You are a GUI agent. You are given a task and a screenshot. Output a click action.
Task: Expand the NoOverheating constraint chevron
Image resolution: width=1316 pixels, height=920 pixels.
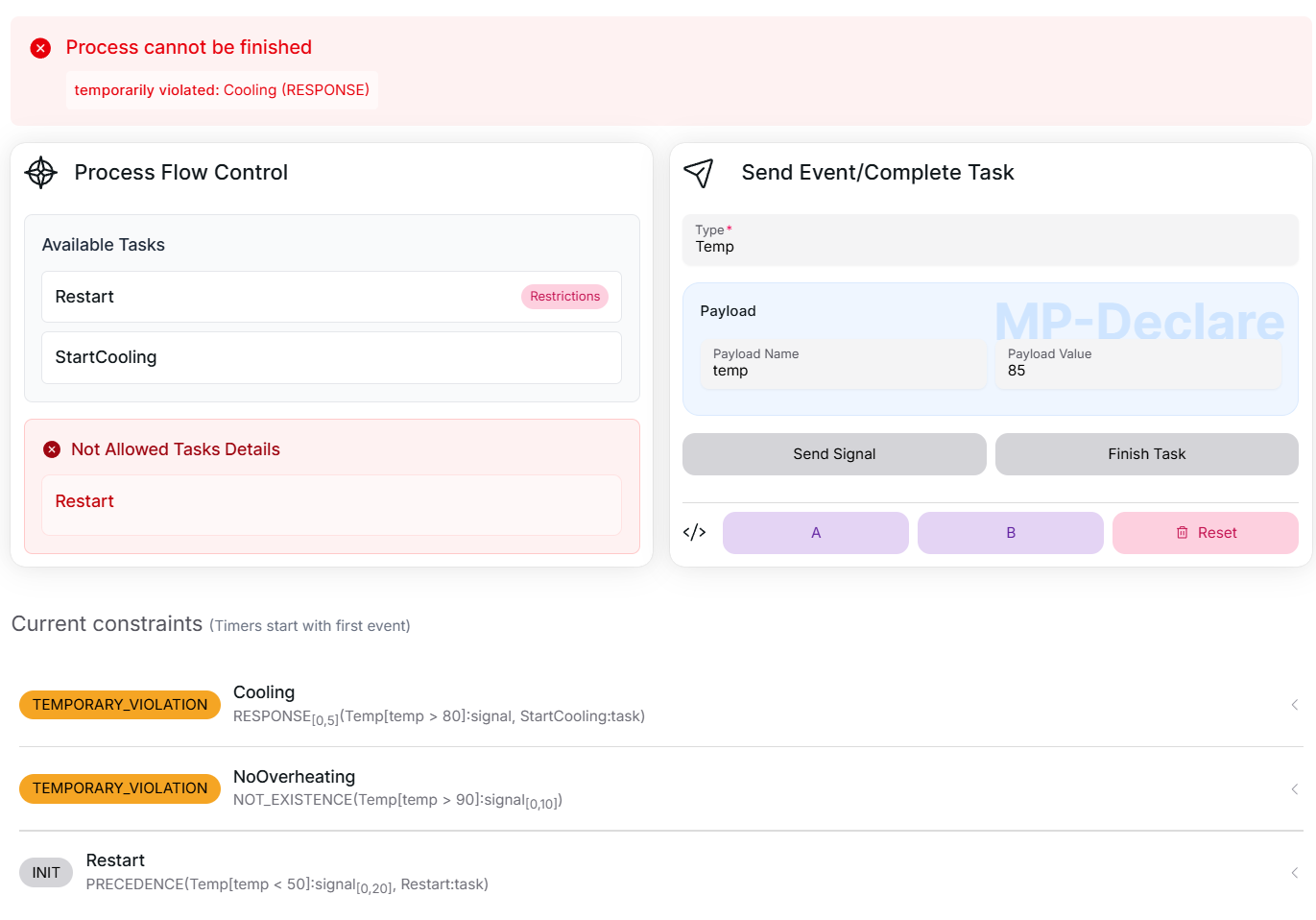pos(1294,789)
